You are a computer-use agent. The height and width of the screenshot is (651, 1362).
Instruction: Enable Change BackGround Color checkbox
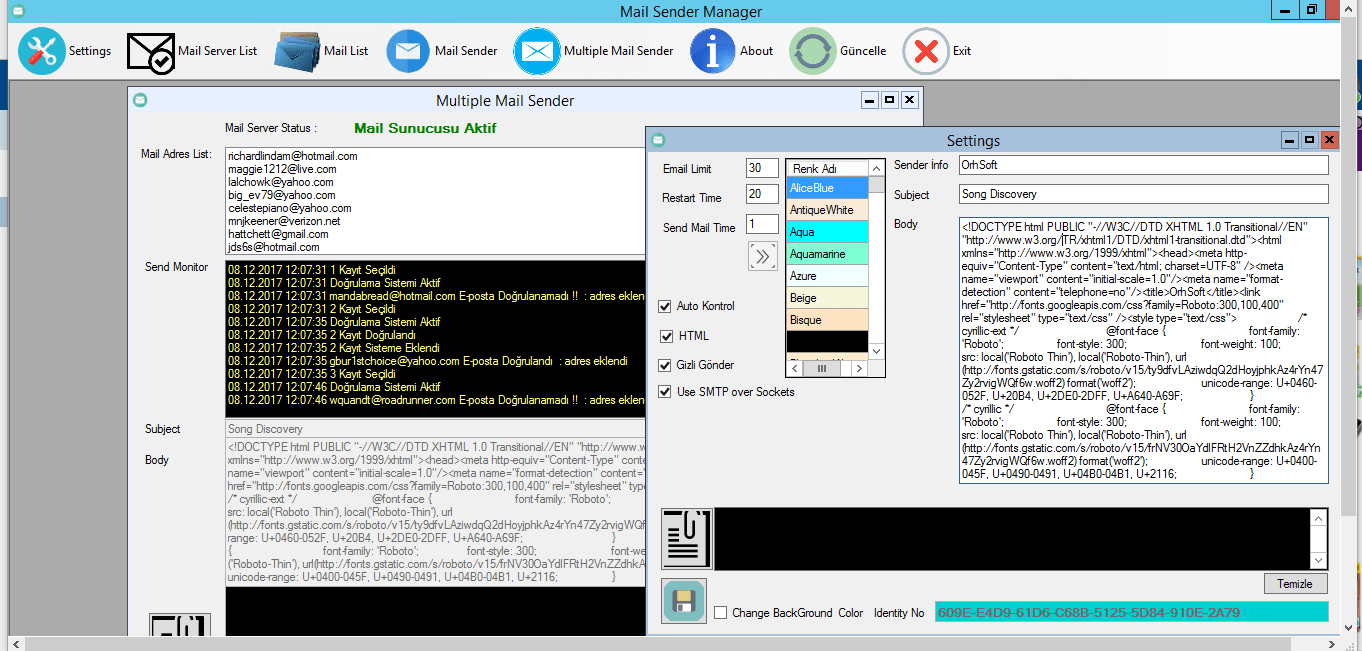(721, 613)
